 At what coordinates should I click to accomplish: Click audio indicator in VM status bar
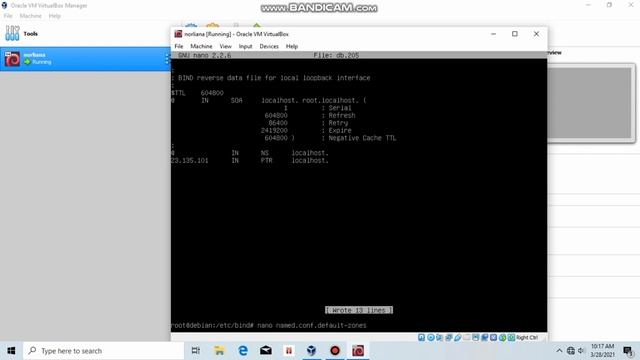[440, 338]
